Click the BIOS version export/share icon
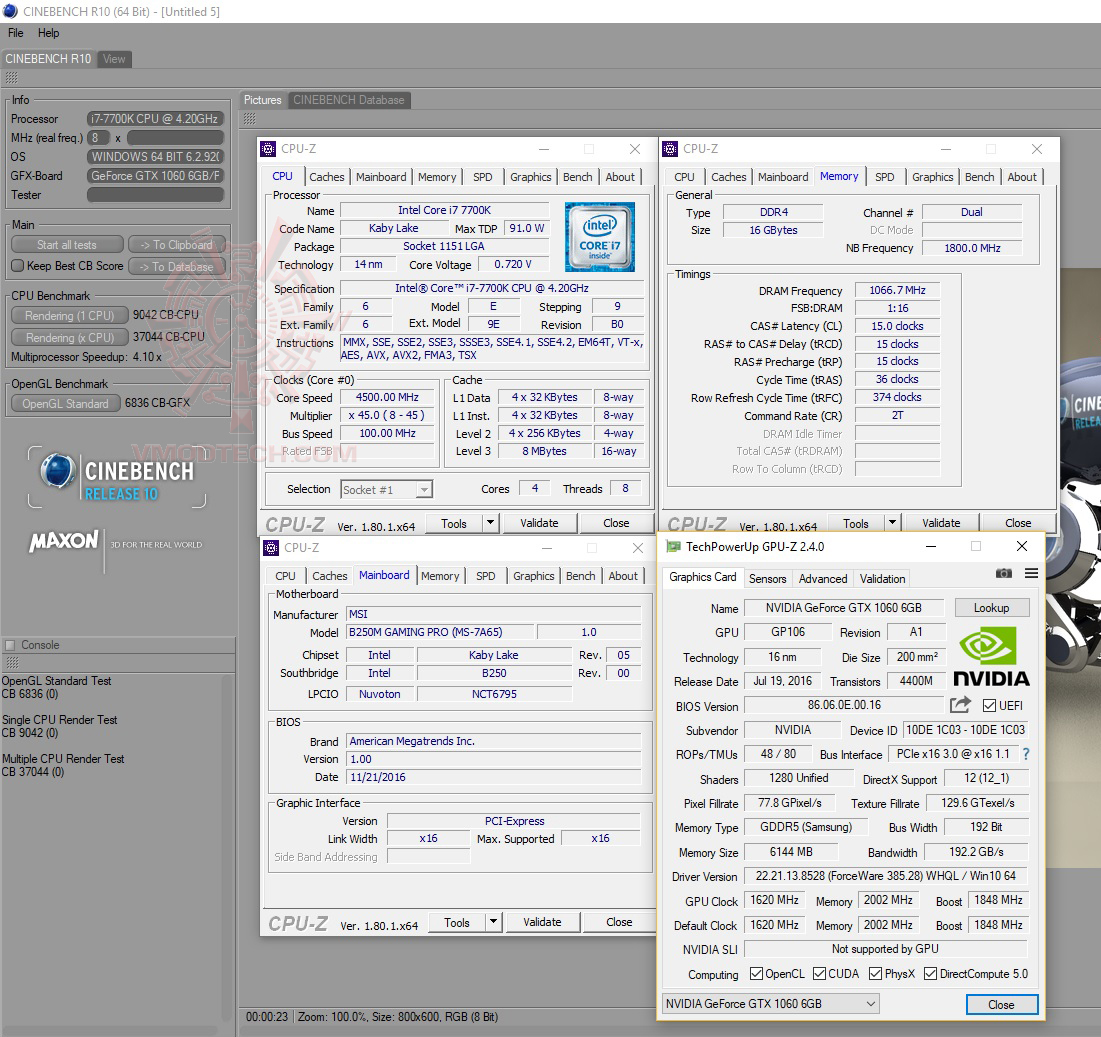Viewport: 1101px width, 1037px height. click(960, 705)
